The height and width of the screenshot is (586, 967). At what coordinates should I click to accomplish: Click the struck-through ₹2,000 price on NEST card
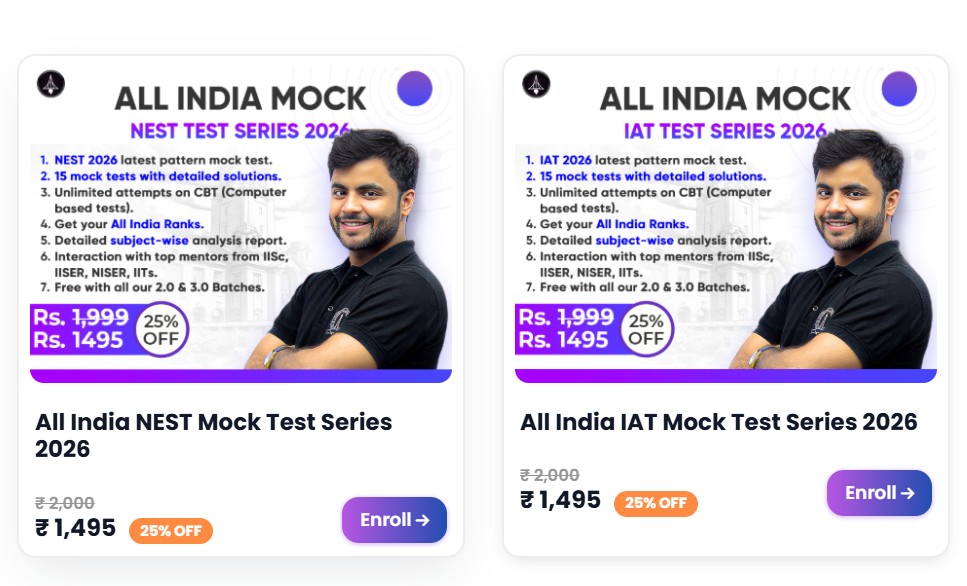click(x=65, y=503)
